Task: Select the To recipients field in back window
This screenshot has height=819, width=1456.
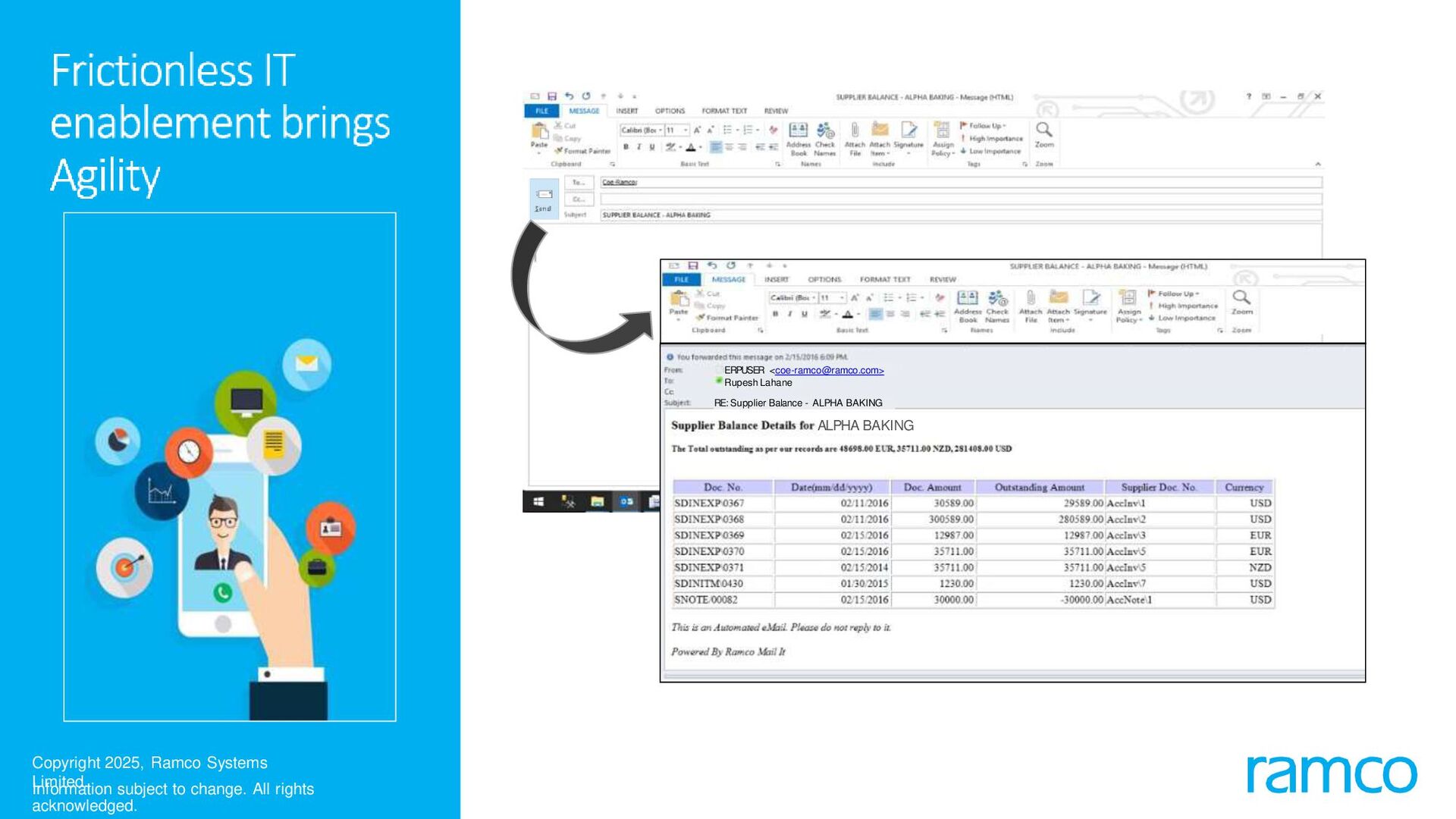Action: pyautogui.click(x=961, y=183)
